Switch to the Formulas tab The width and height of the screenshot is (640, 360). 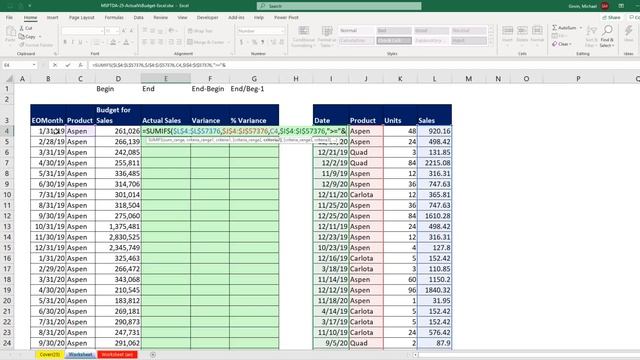tap(114, 18)
